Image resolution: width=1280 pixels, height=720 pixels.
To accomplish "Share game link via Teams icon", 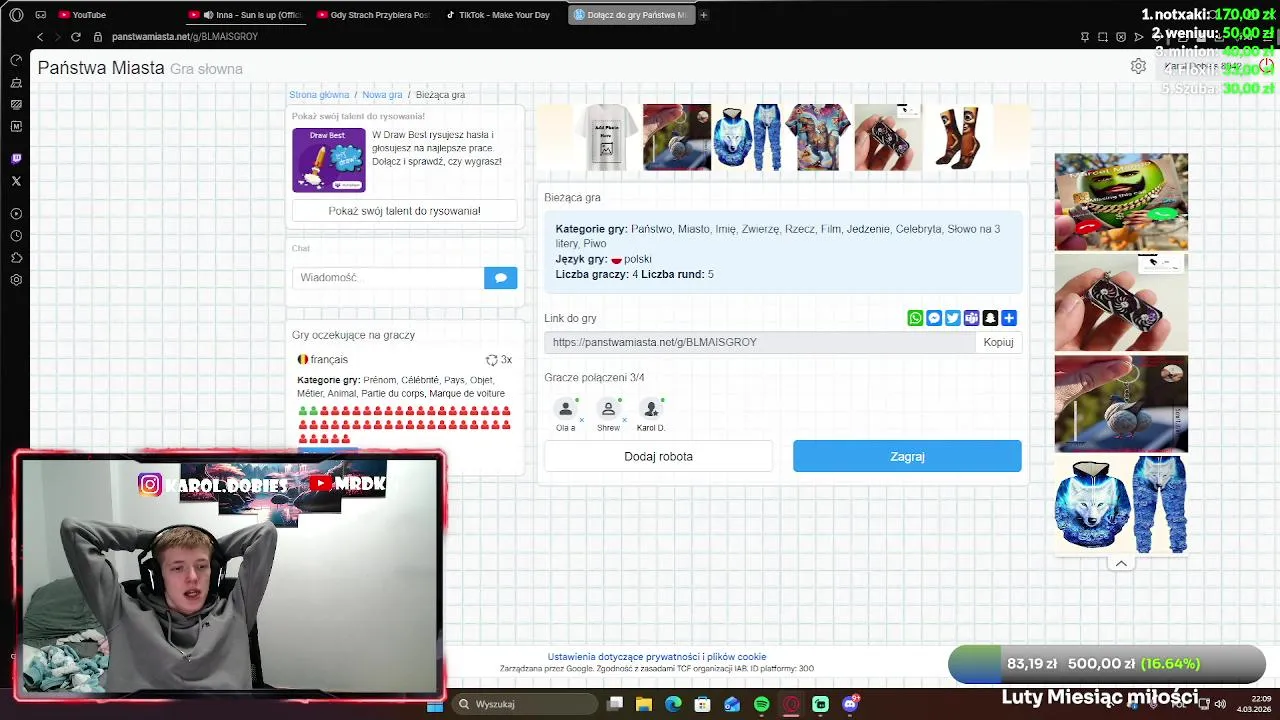I will 971,318.
